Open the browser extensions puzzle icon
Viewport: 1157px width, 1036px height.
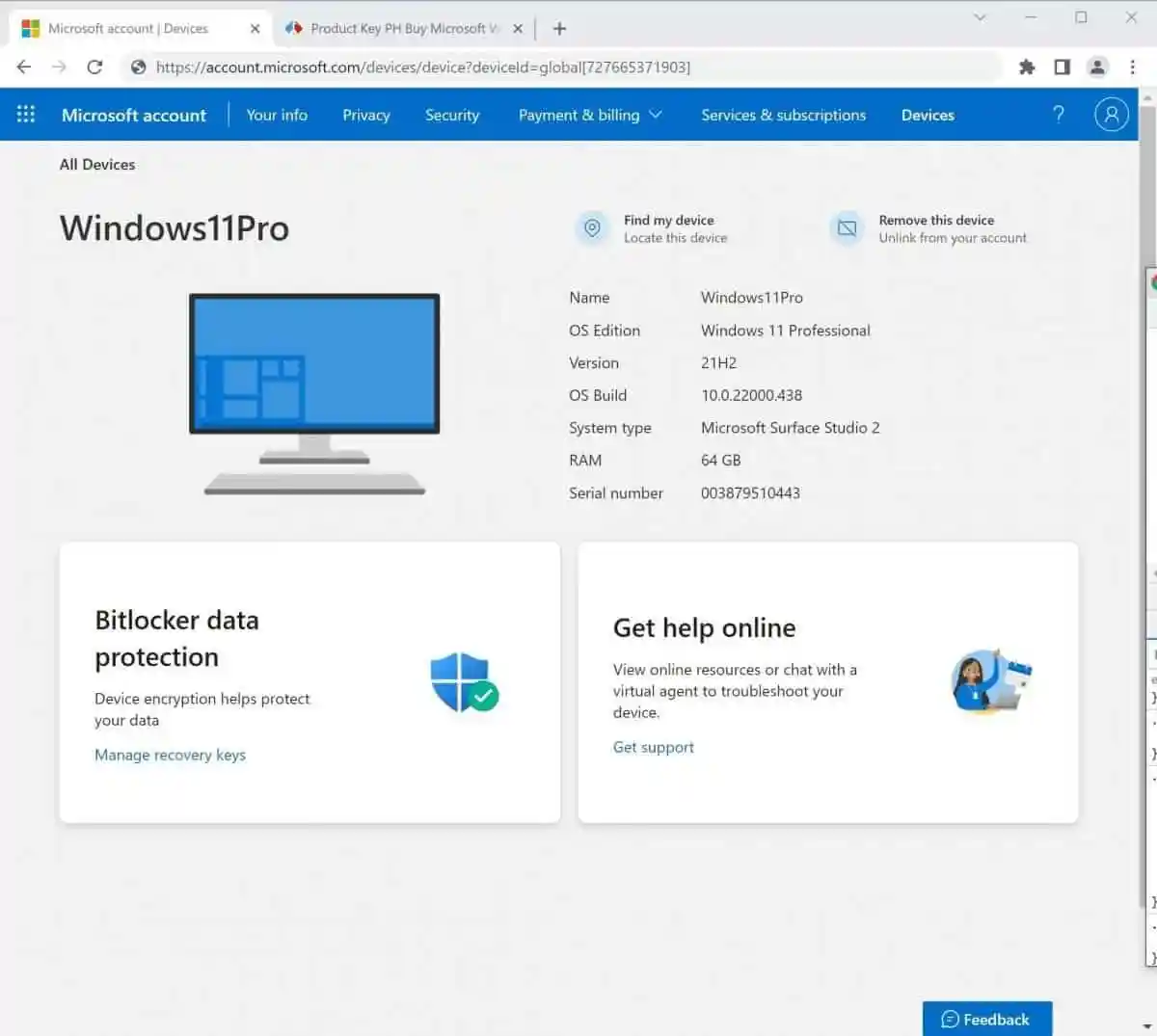[x=1026, y=66]
